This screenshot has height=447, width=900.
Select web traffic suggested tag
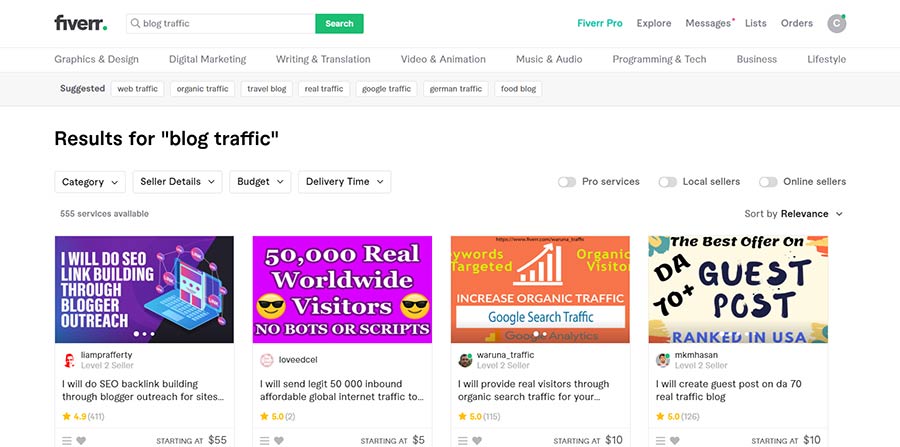click(138, 89)
